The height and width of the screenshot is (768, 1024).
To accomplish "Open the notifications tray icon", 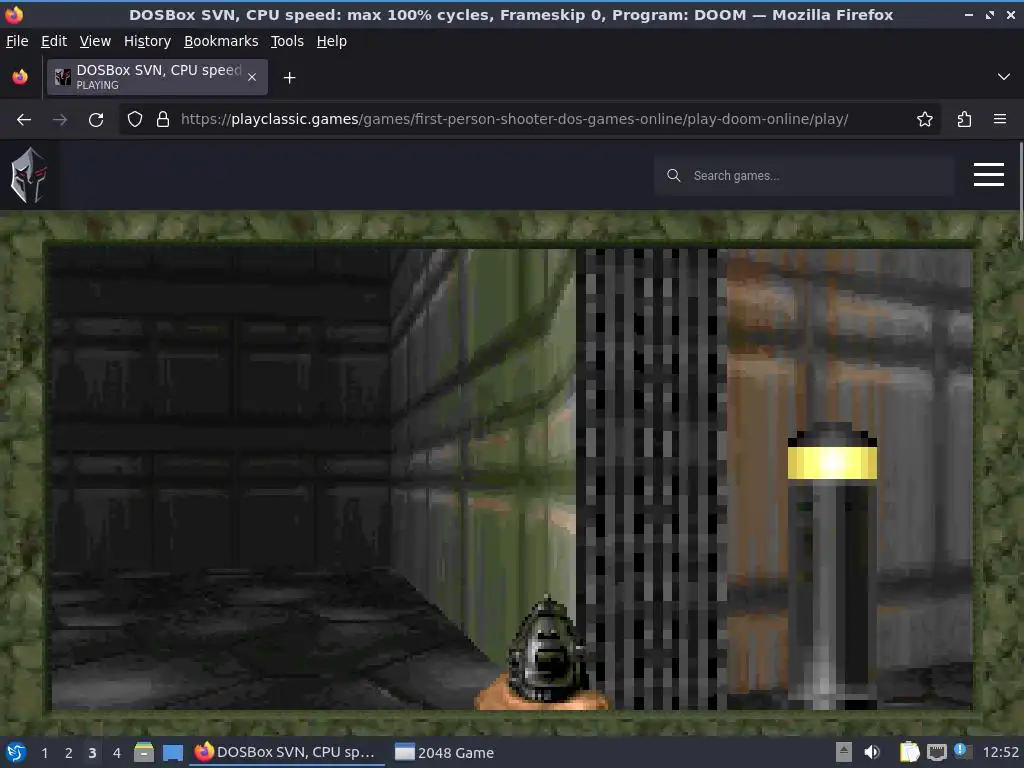I will pos(963,751).
